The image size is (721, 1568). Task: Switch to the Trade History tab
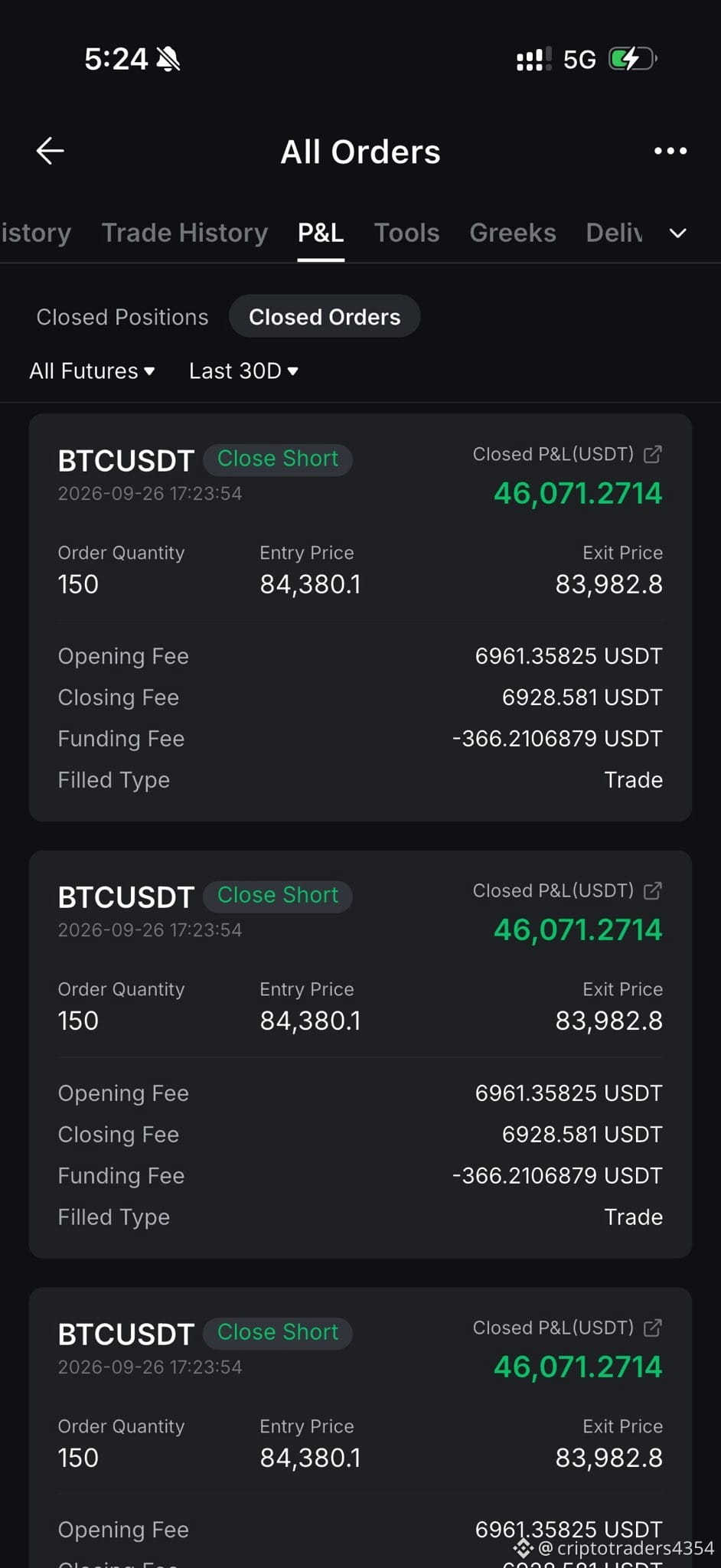(185, 233)
